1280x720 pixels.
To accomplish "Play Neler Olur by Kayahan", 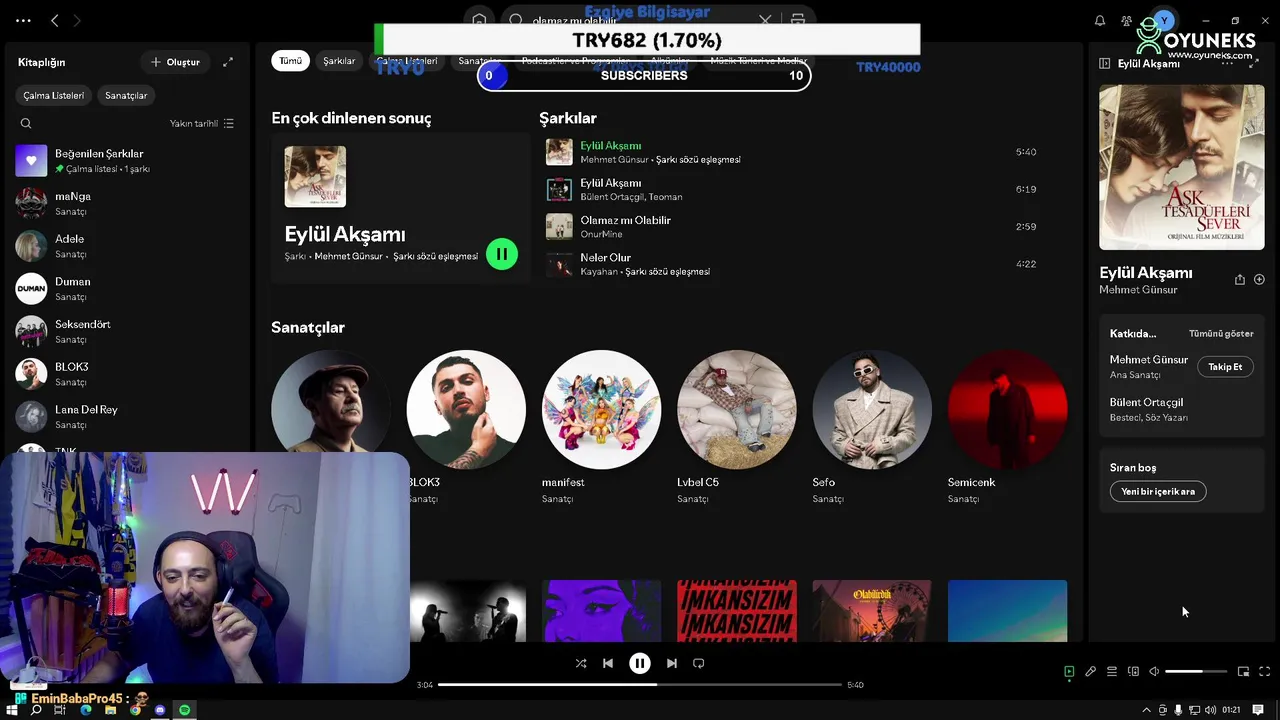I will [795, 264].
